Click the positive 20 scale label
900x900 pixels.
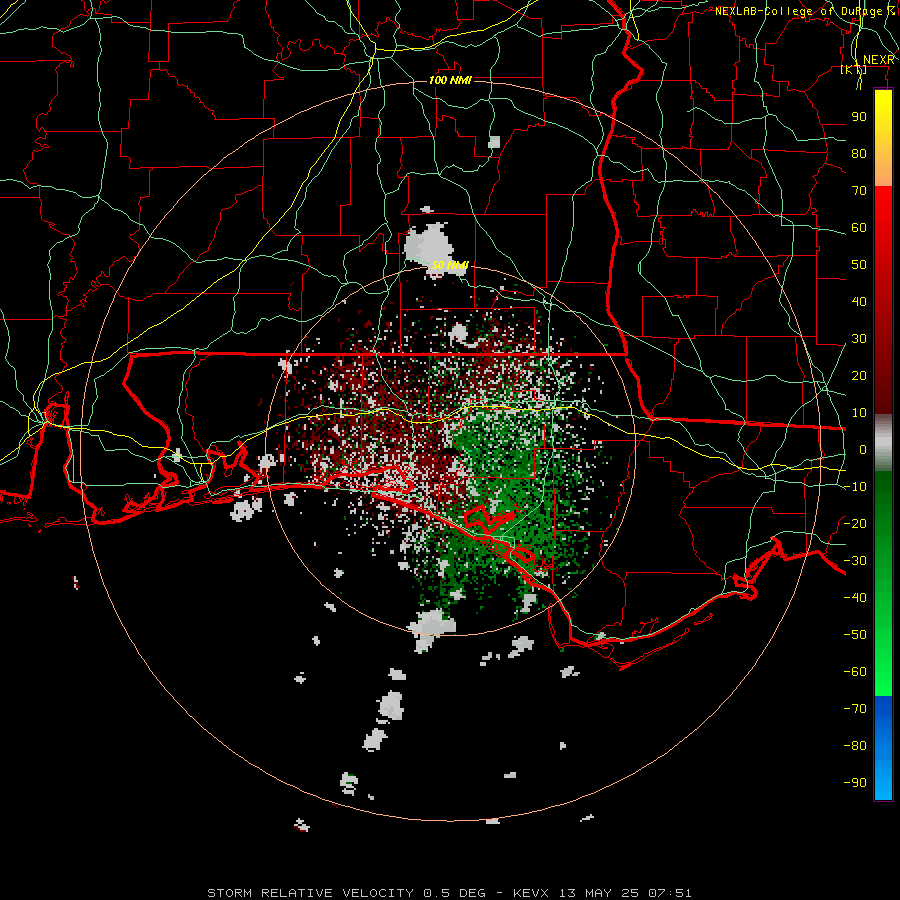[x=859, y=376]
